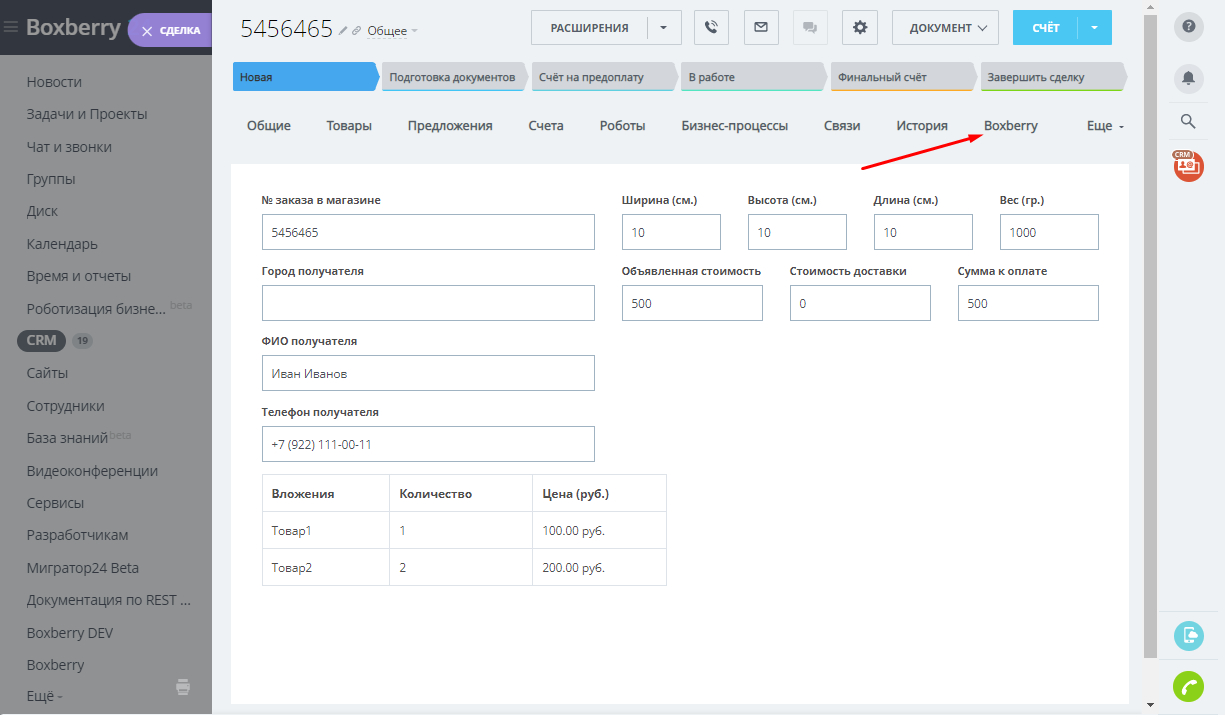Open Boxberry DEV in the left menu
Screen dimensions: 1225x715
coord(70,632)
